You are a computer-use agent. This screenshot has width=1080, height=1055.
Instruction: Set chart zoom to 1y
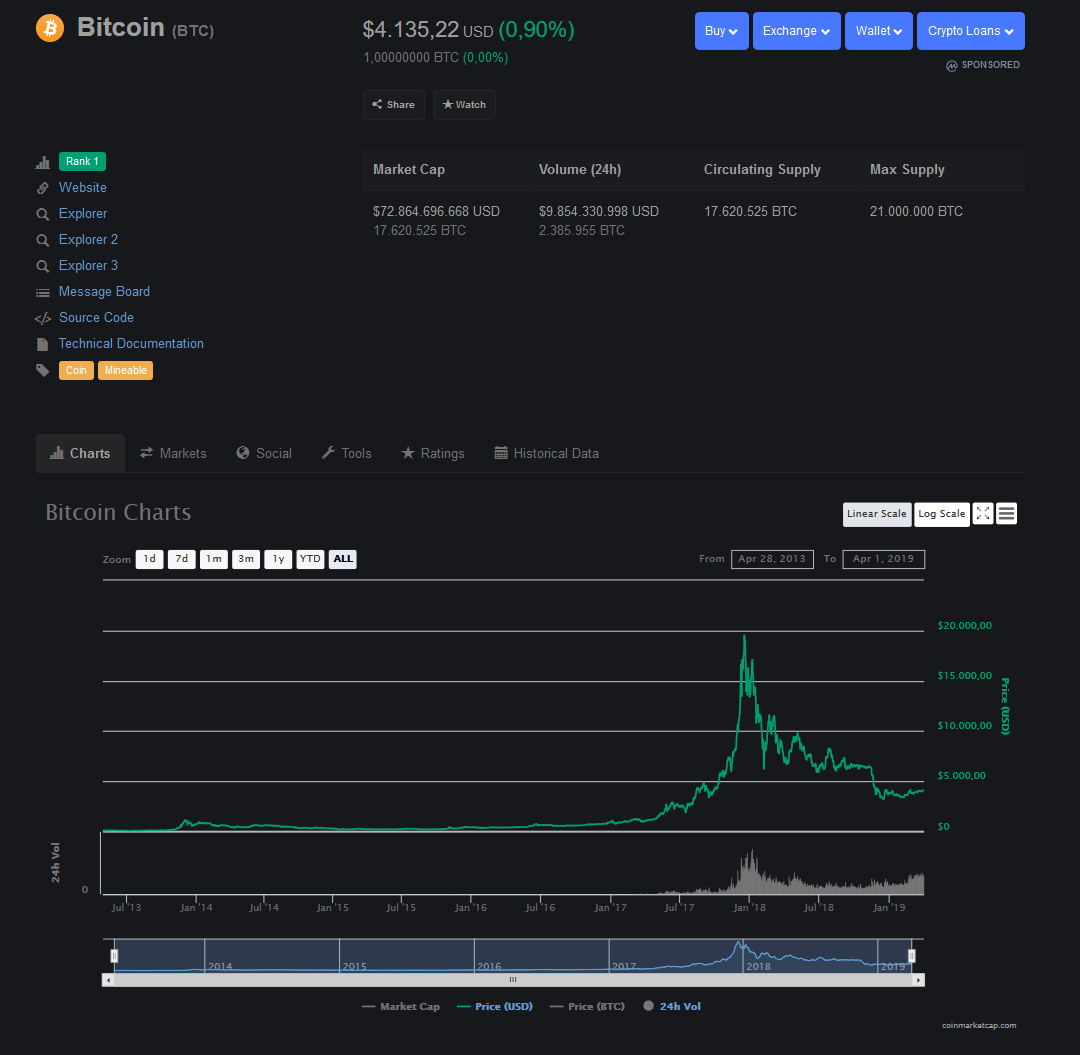tap(278, 559)
